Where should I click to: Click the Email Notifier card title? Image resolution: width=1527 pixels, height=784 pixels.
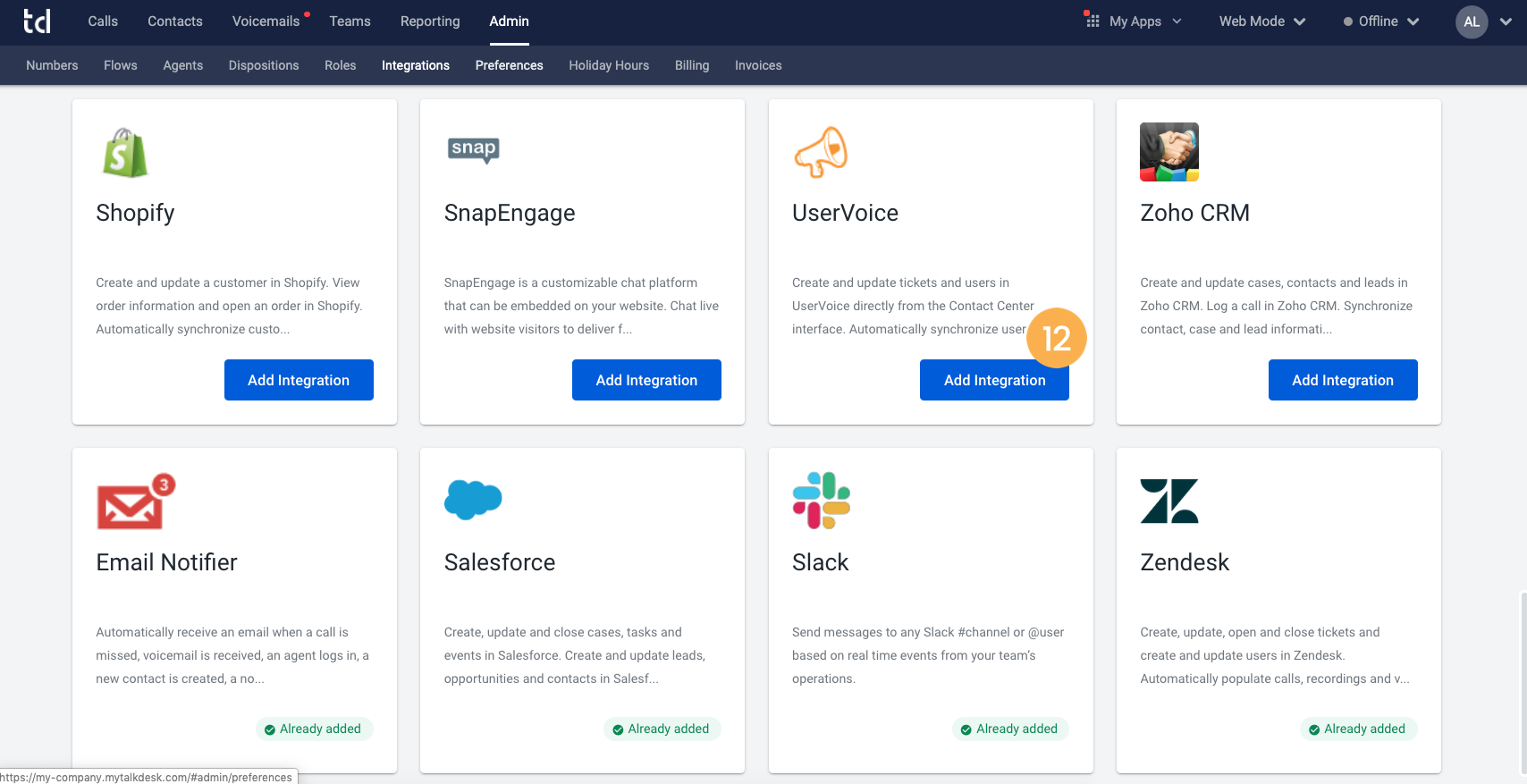click(x=166, y=562)
